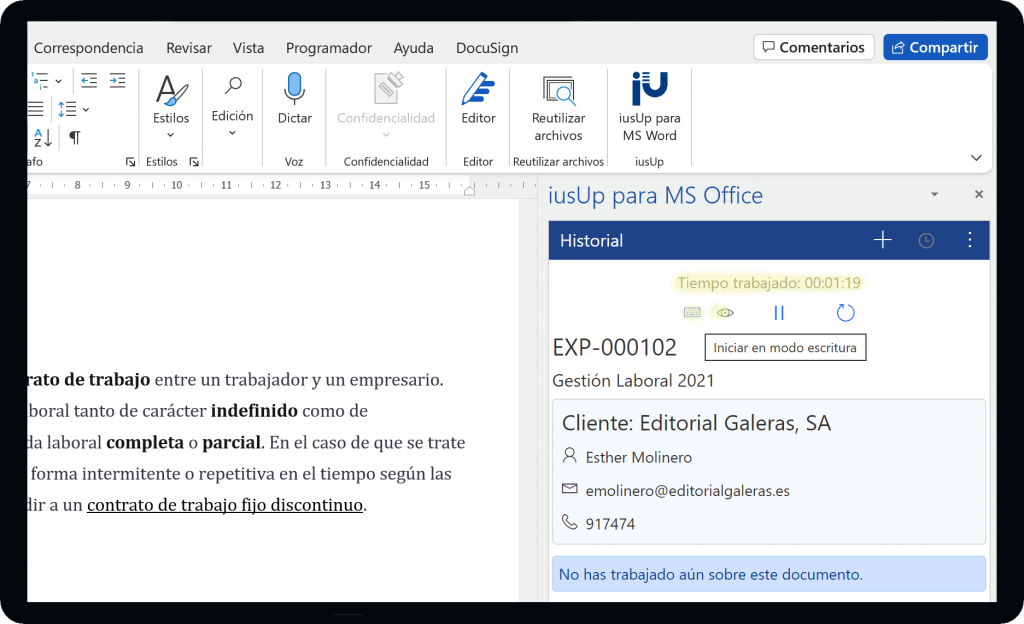Decrease paragraph indent

click(x=89, y=81)
